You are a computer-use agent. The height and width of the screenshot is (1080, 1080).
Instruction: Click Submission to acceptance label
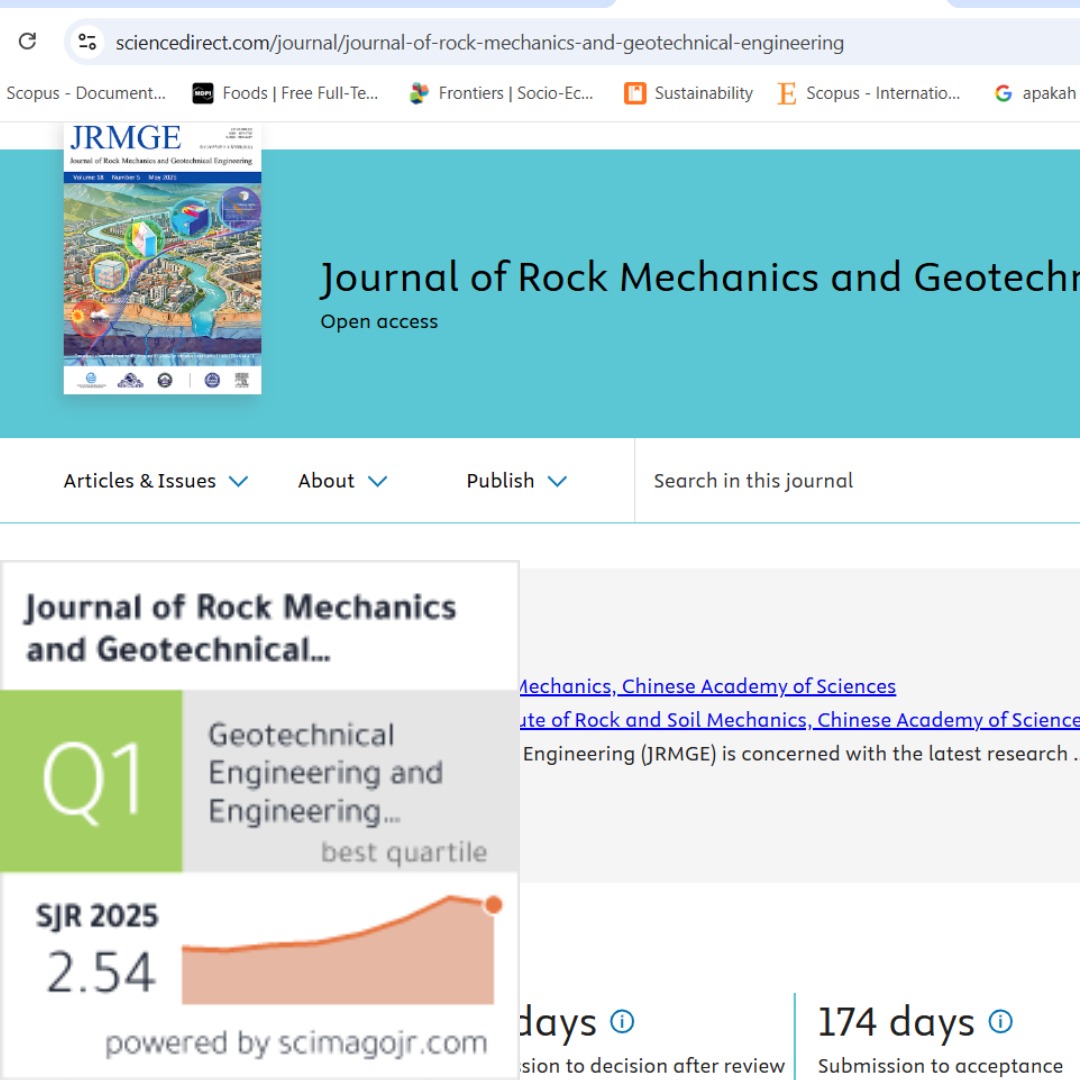(x=940, y=1066)
